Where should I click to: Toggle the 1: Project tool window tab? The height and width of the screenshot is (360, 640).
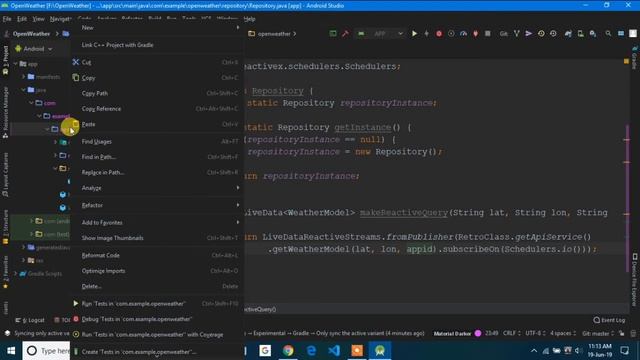click(5, 60)
